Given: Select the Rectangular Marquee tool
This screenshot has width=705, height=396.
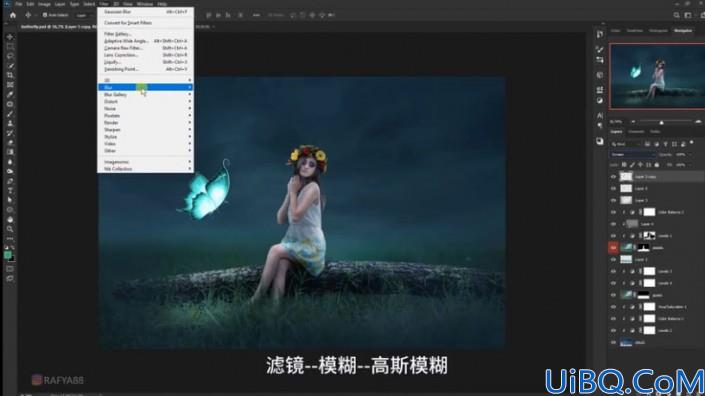Looking at the screenshot, I should point(10,47).
